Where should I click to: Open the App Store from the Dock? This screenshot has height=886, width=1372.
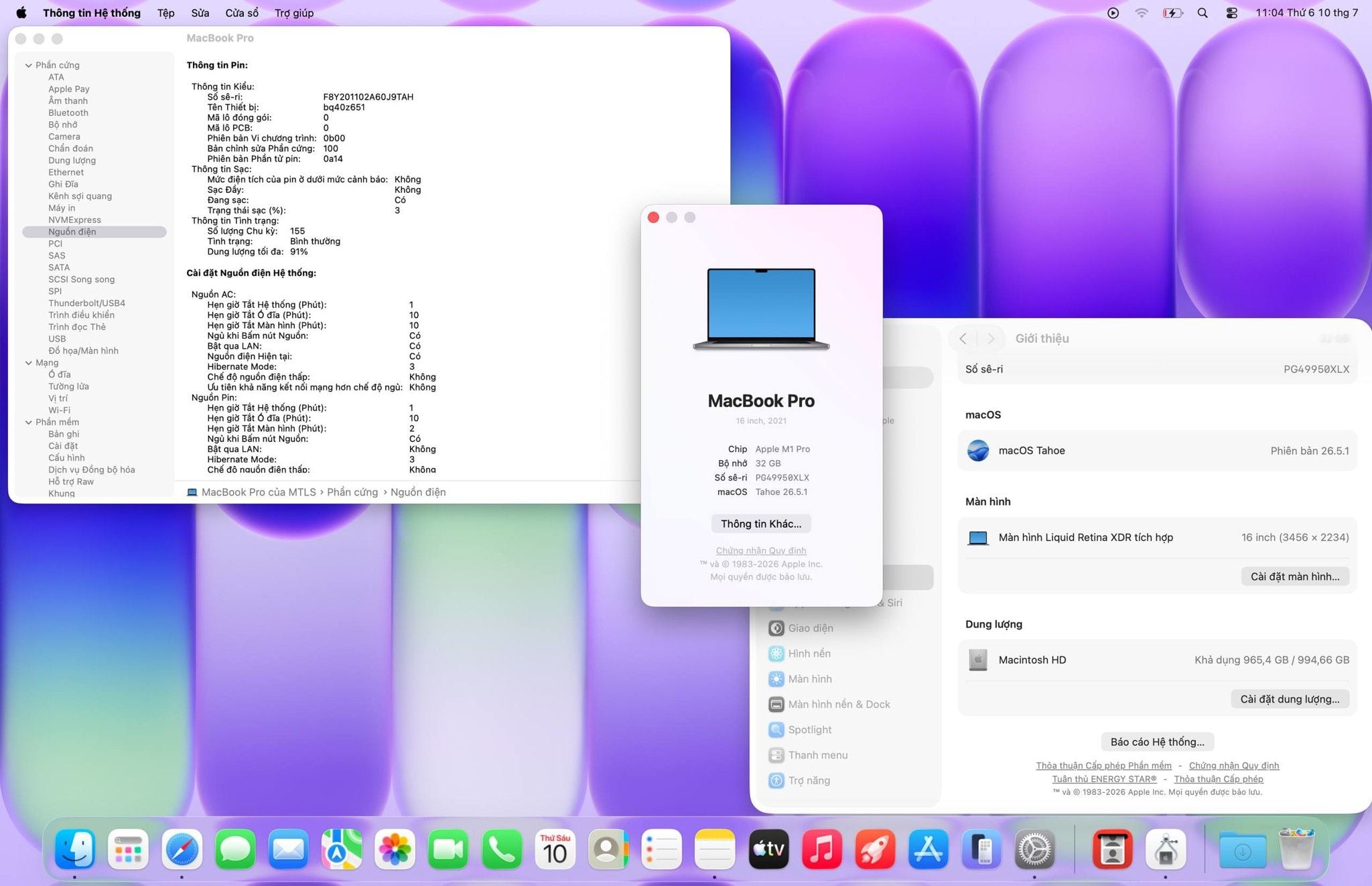(x=929, y=849)
